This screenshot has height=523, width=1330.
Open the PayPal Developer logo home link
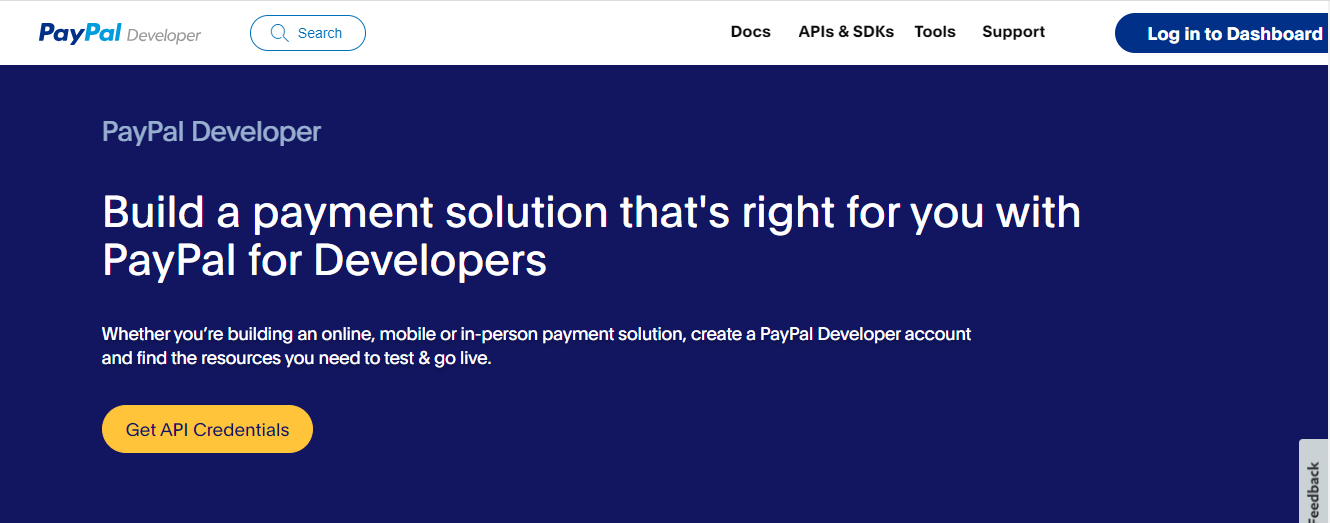pyautogui.click(x=120, y=34)
